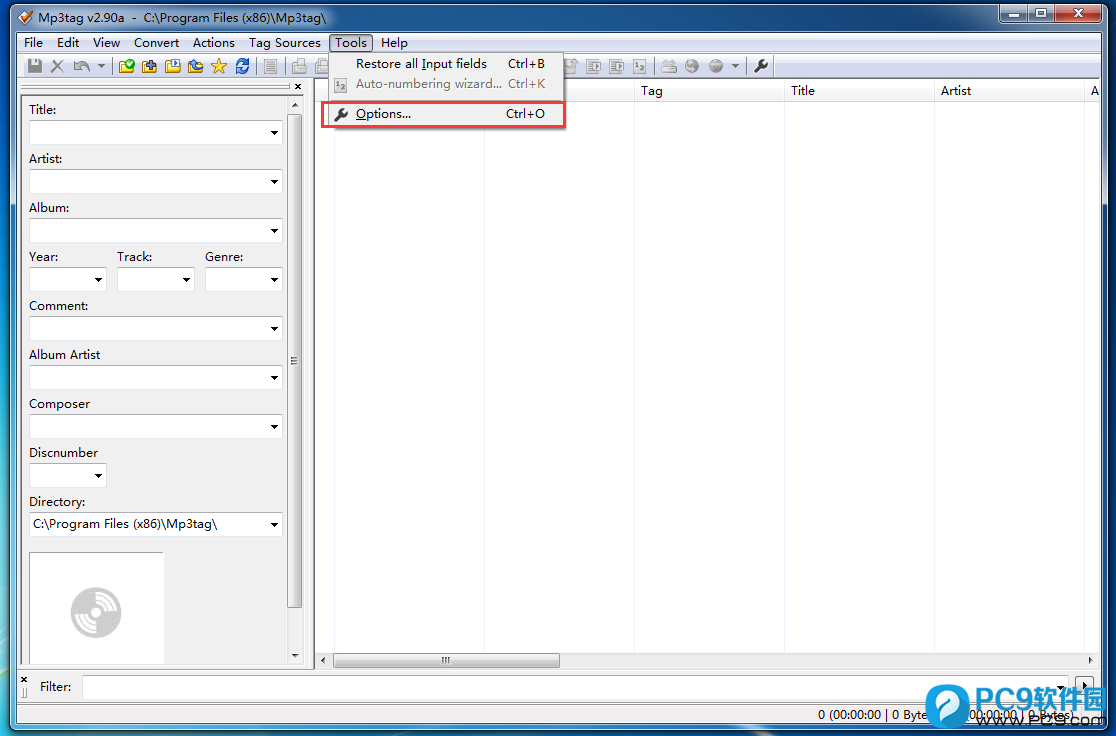This screenshot has width=1116, height=736.
Task: Click the list-arrow icon beside the auto-numbering icon
Action: [x=616, y=66]
